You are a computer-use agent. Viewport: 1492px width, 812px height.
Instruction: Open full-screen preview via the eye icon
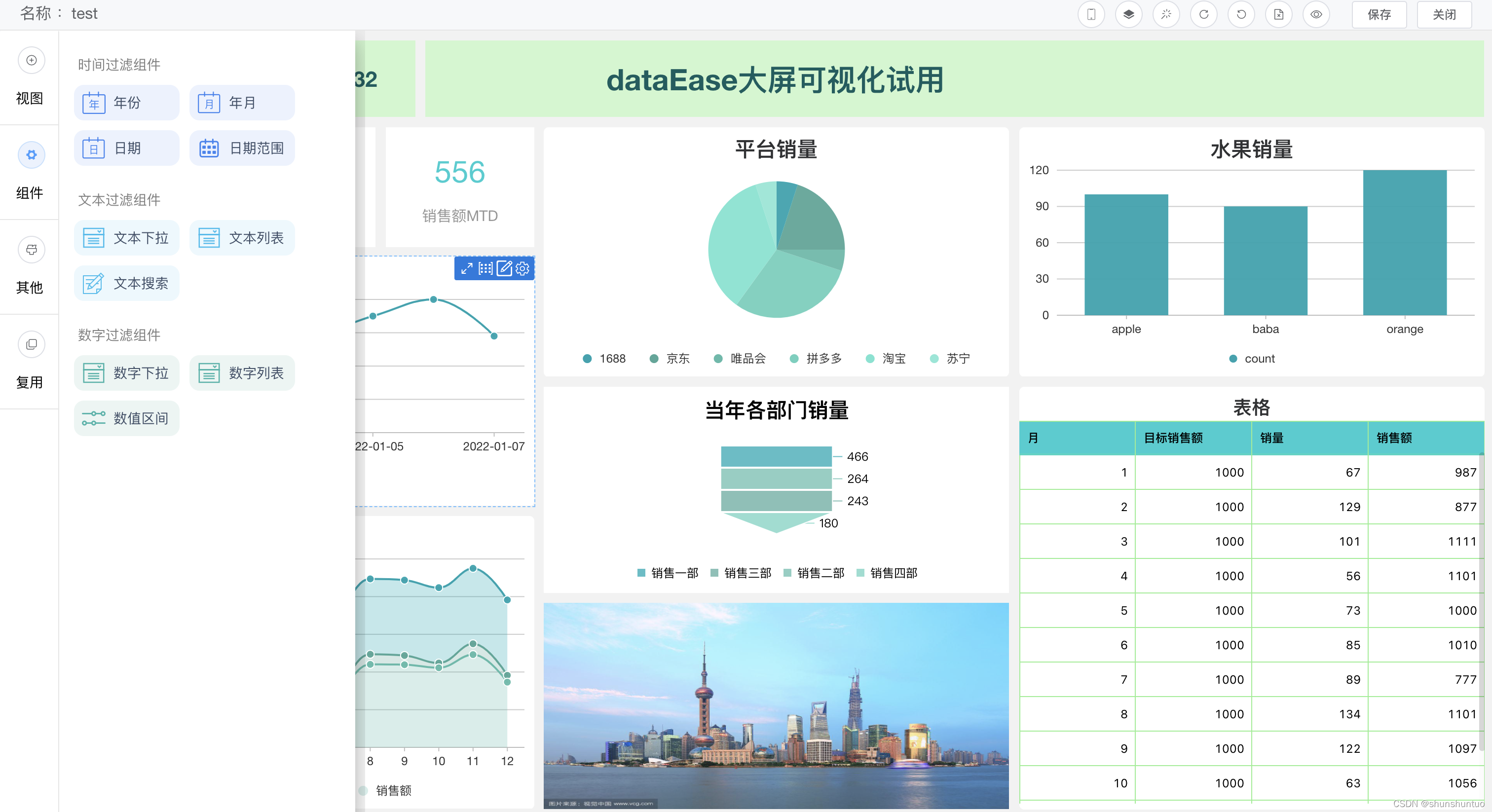[x=1316, y=14]
